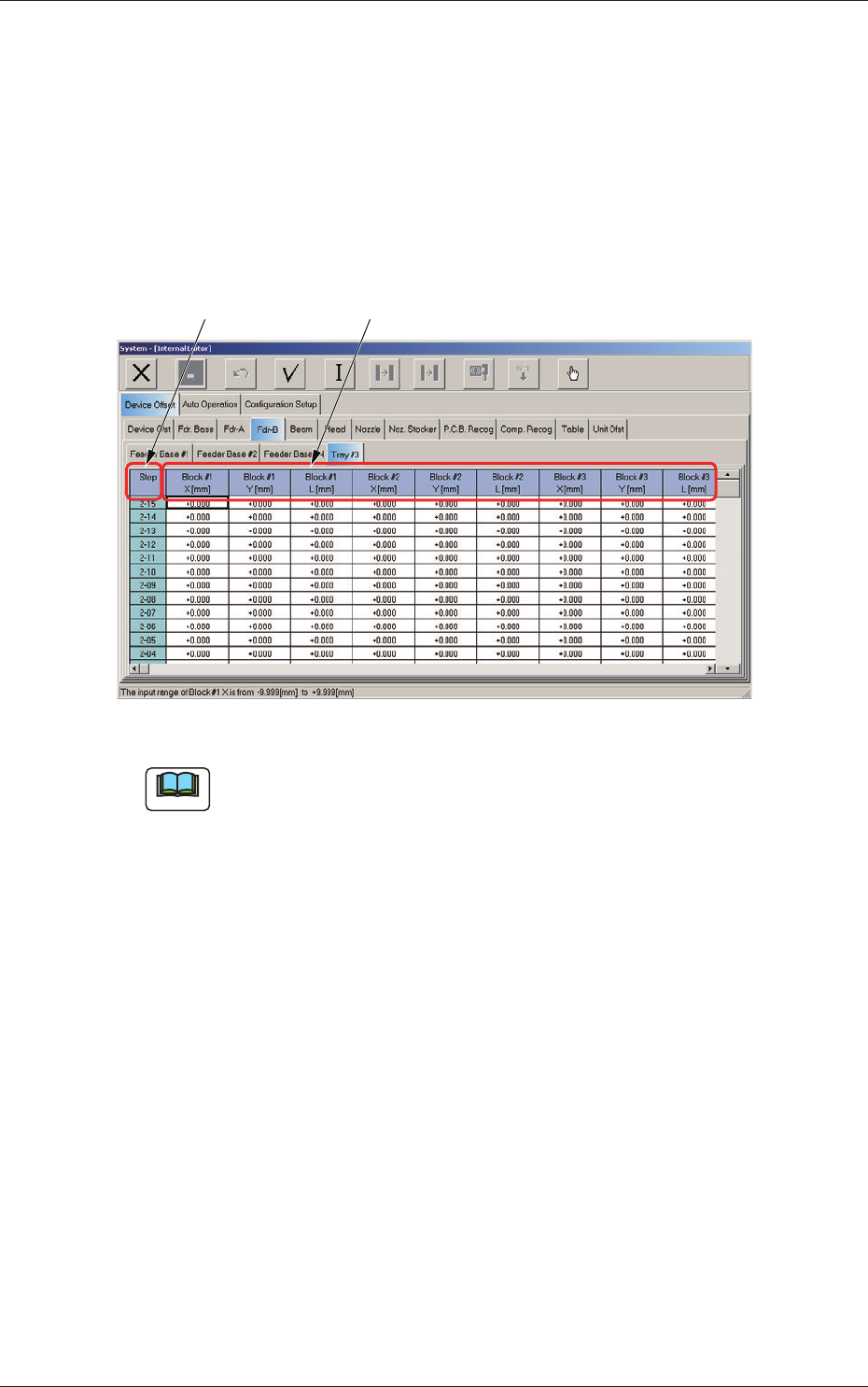The image size is (868, 1387).
Task: Click the first arrow-to-bar toolbar icon
Action: pos(384,373)
